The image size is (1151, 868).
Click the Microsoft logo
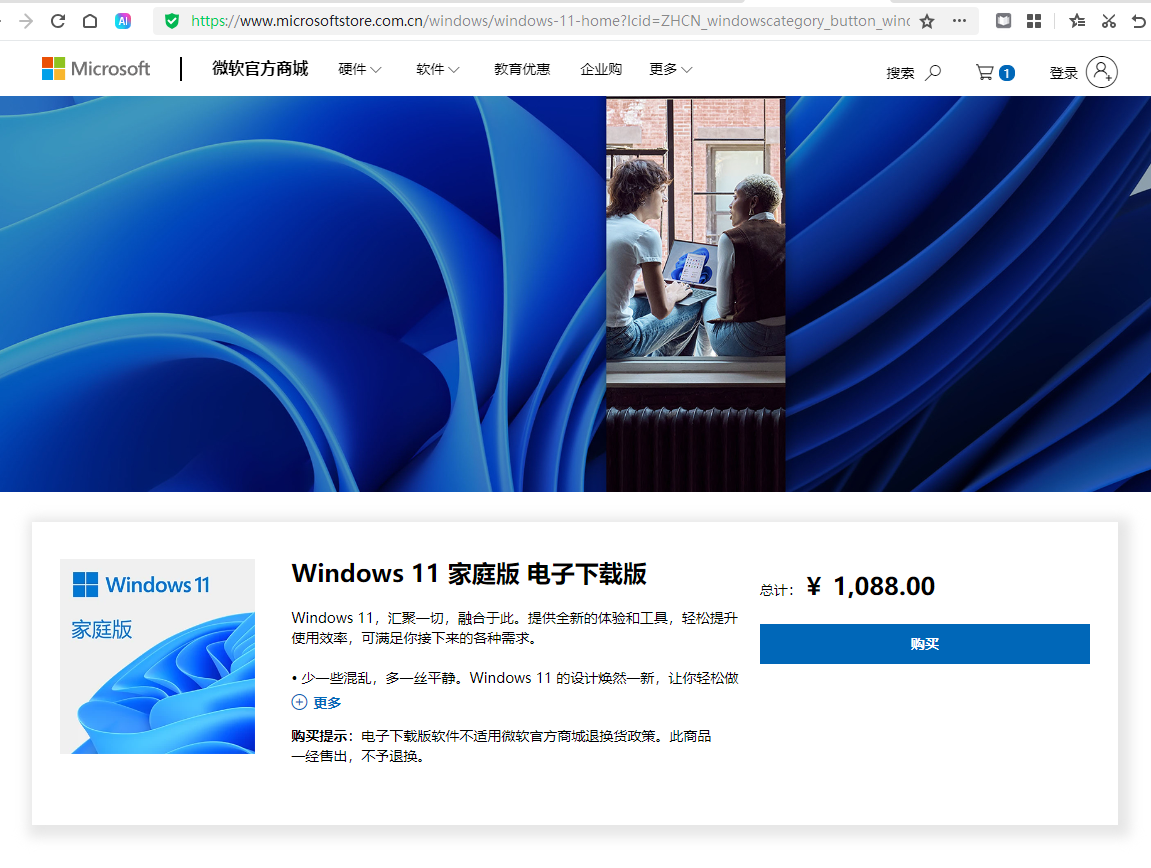tap(96, 68)
